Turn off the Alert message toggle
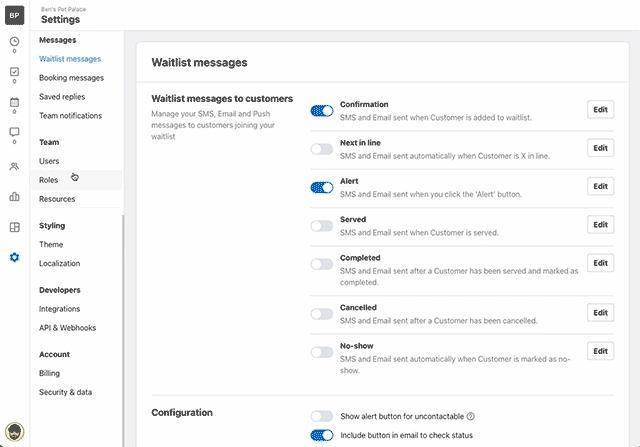Image resolution: width=640 pixels, height=447 pixels. coord(322,187)
